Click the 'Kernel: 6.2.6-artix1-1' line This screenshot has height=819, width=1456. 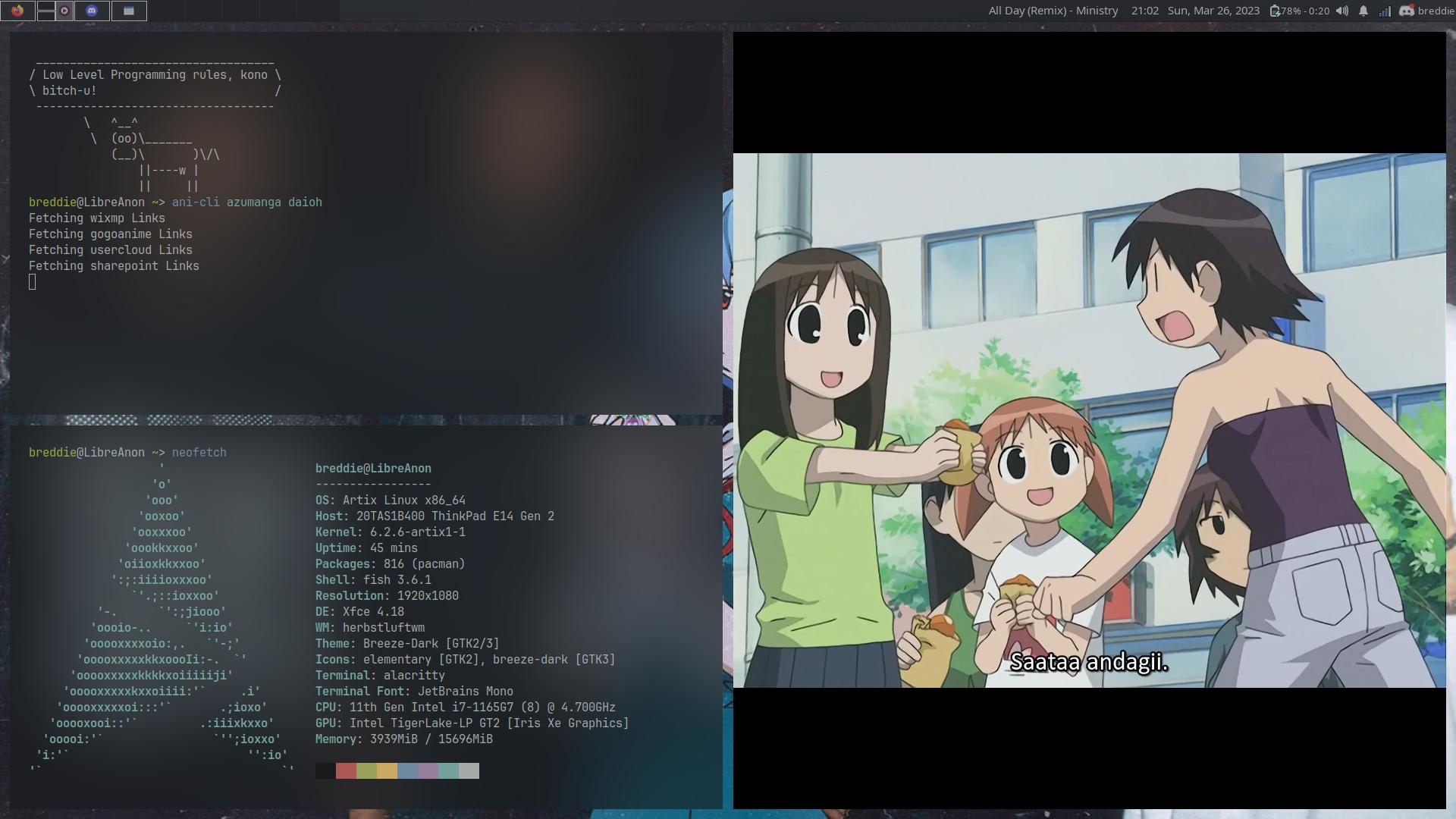391,532
